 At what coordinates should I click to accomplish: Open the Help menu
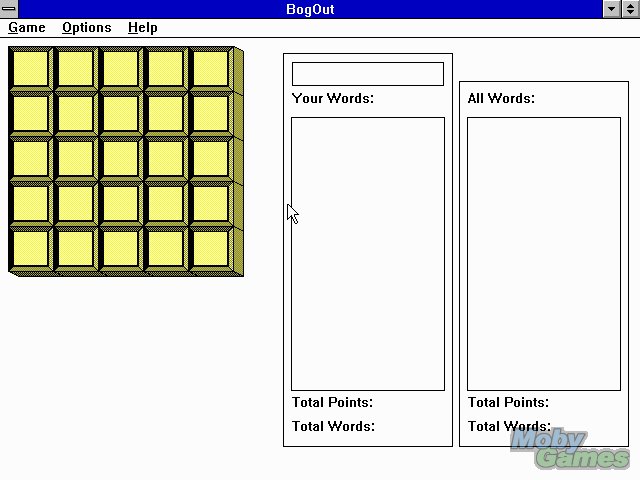[x=142, y=27]
